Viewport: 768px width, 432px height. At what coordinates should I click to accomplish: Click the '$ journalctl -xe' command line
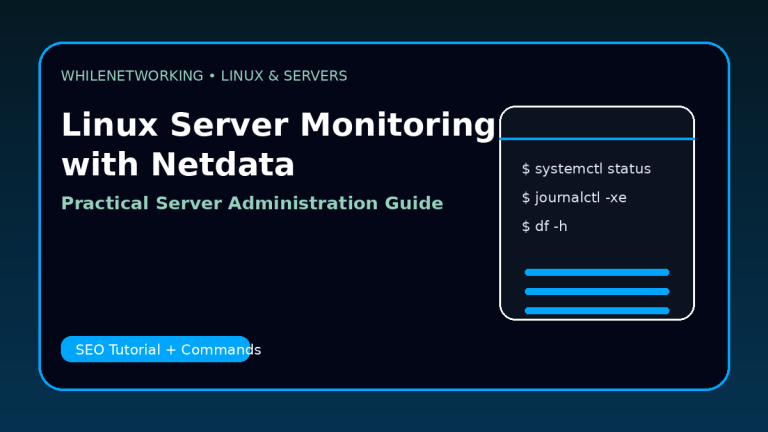click(574, 198)
